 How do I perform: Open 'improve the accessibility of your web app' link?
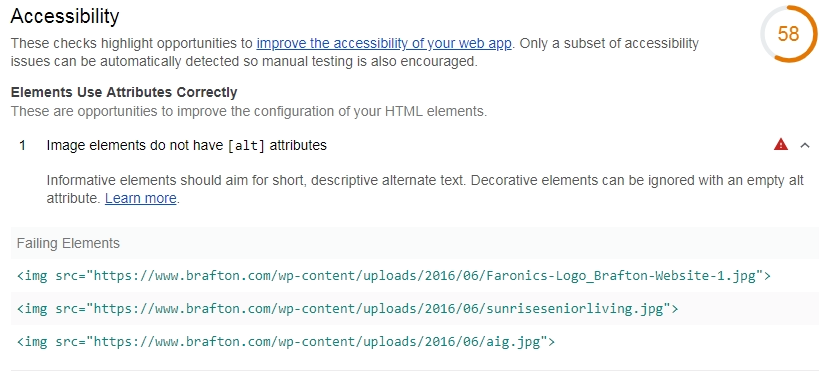[x=384, y=43]
